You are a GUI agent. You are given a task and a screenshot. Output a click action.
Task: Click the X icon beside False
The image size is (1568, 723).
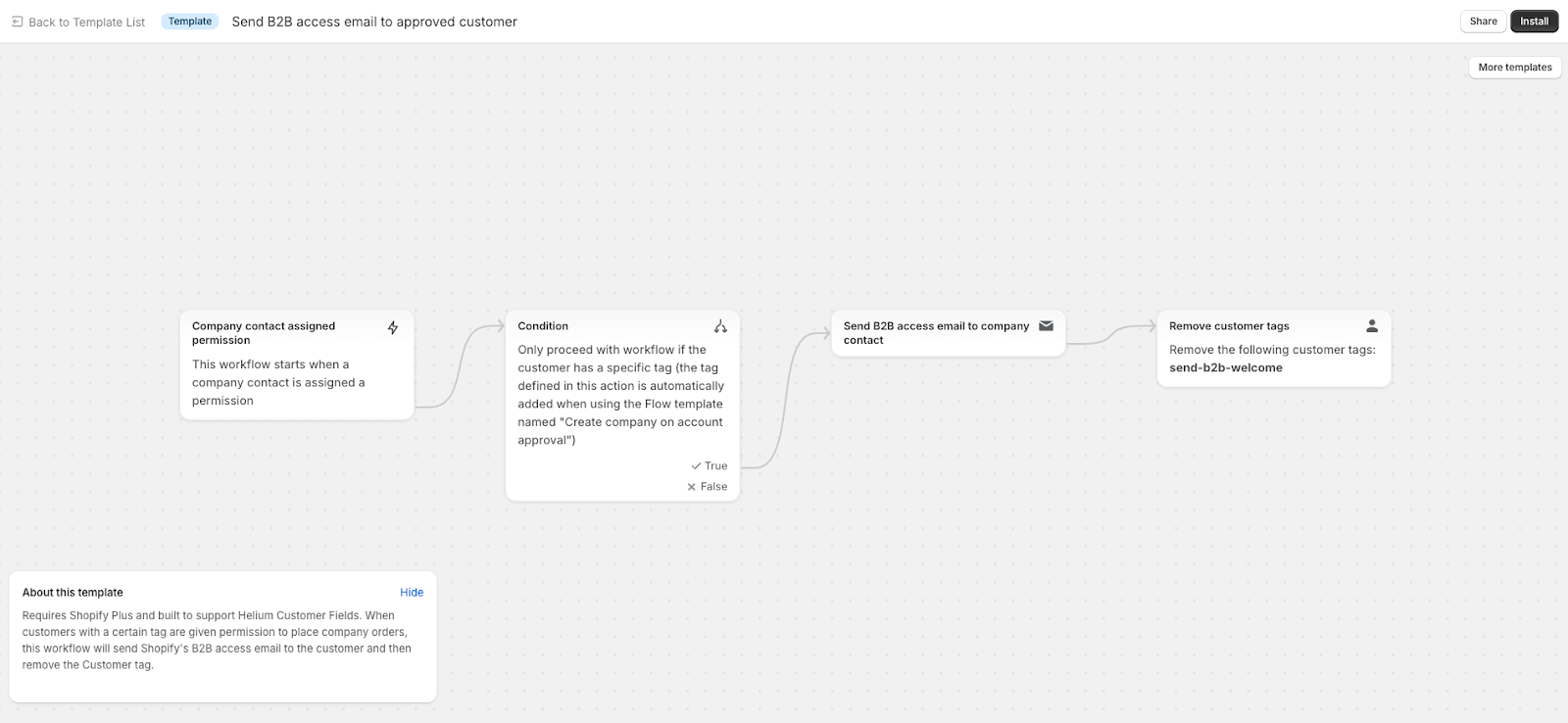[693, 486]
